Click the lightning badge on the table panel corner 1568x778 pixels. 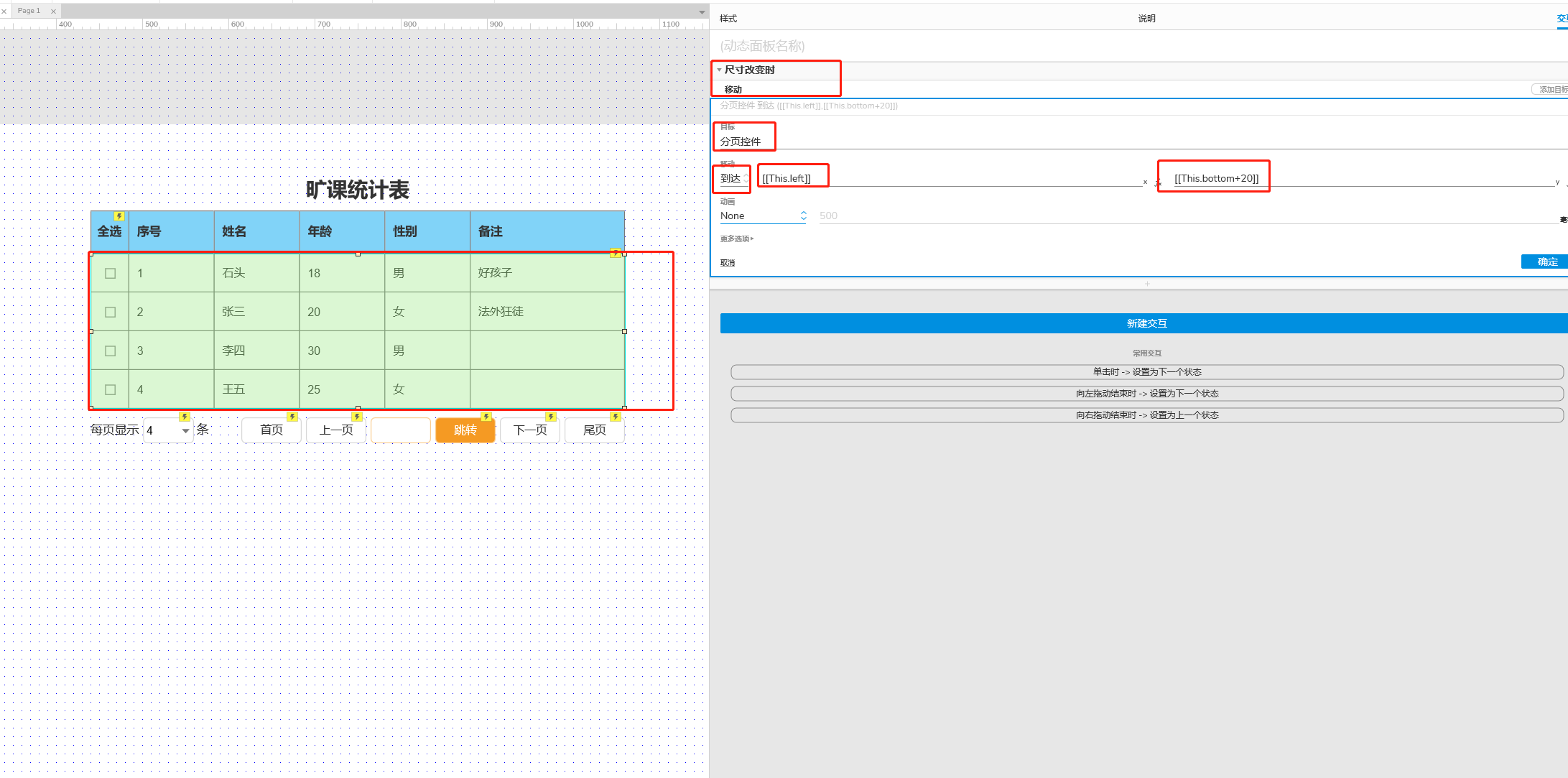tap(615, 253)
